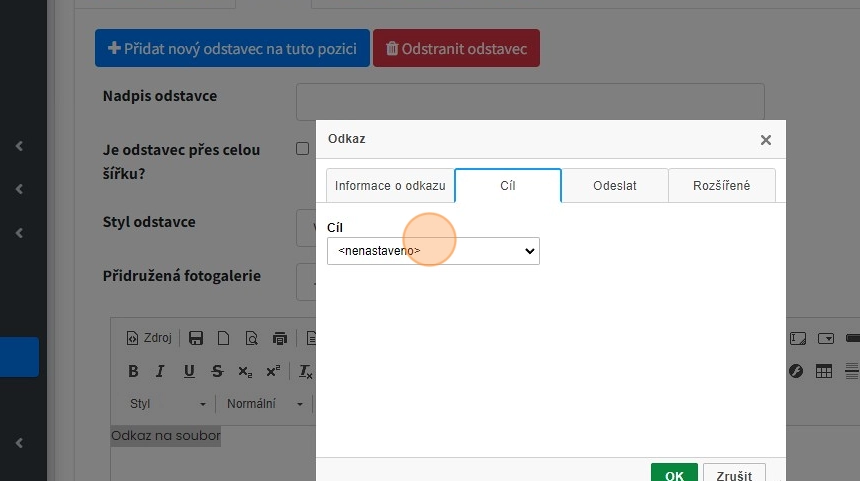Toggle Italic formatting in the editor
This screenshot has height=481, width=860.
click(159, 371)
